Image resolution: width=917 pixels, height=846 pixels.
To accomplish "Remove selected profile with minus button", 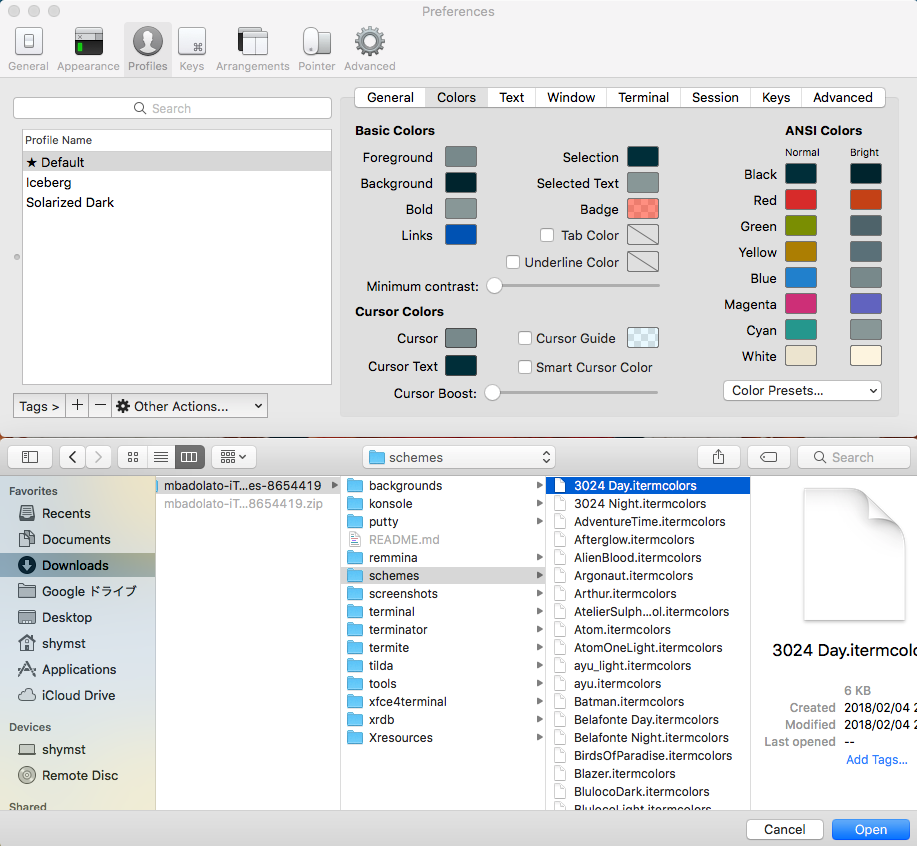I will 101,406.
